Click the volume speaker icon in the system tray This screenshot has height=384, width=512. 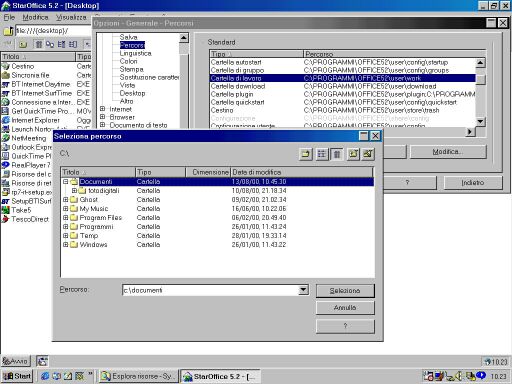(458, 376)
